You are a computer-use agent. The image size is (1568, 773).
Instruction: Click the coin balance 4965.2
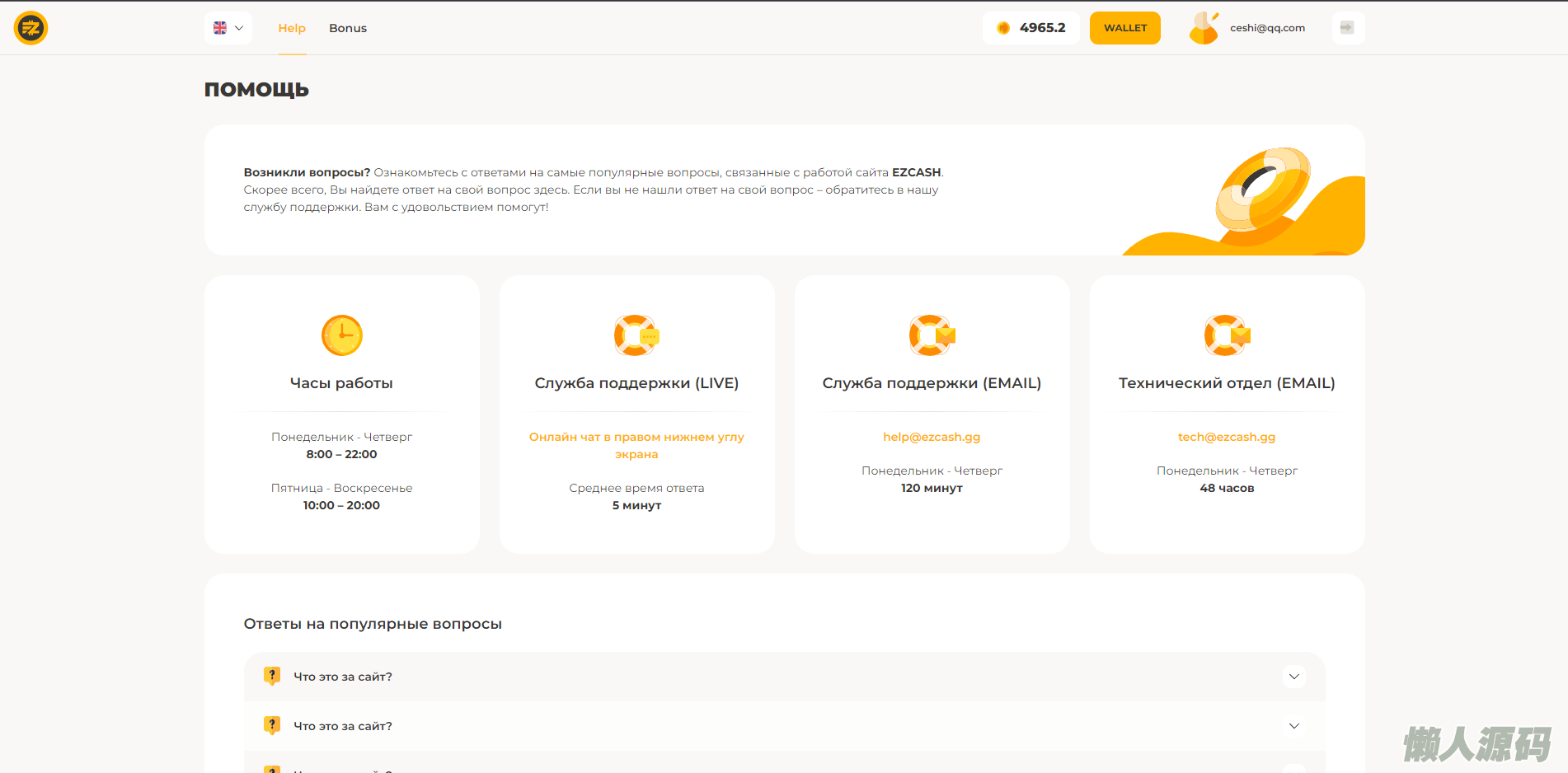(x=1031, y=28)
